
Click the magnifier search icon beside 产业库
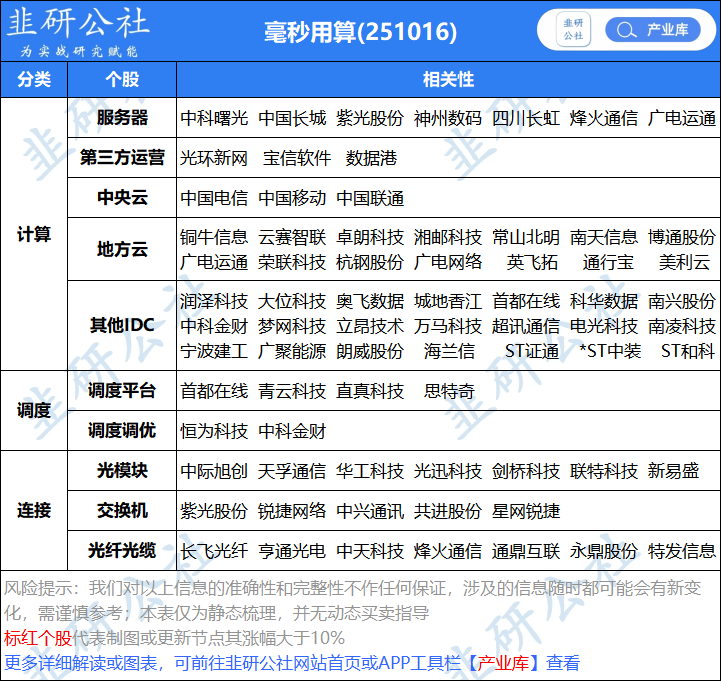[626, 30]
